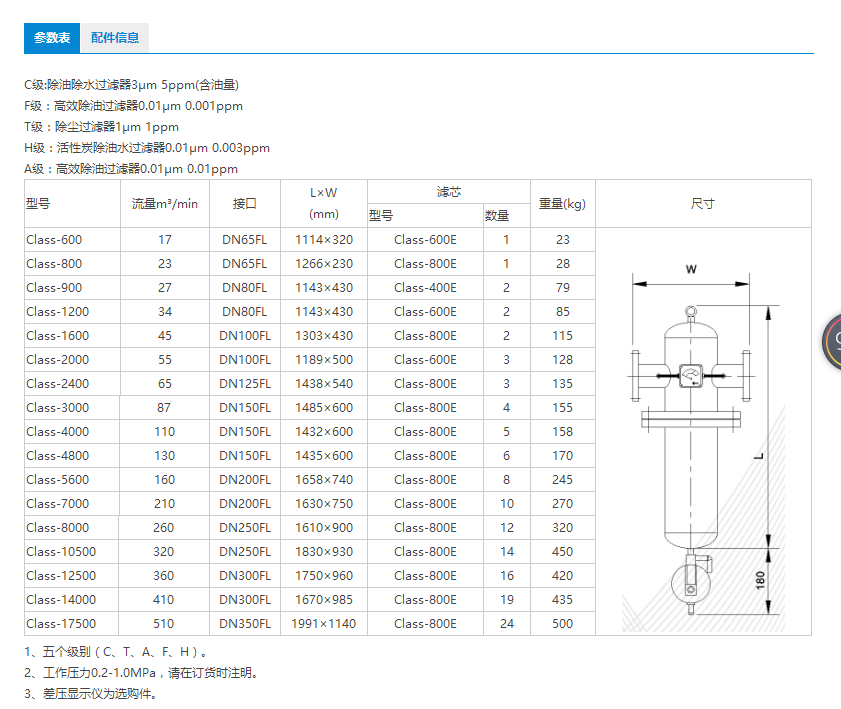
Task: Click the 1670×985 dimension cell
Action: tap(324, 600)
